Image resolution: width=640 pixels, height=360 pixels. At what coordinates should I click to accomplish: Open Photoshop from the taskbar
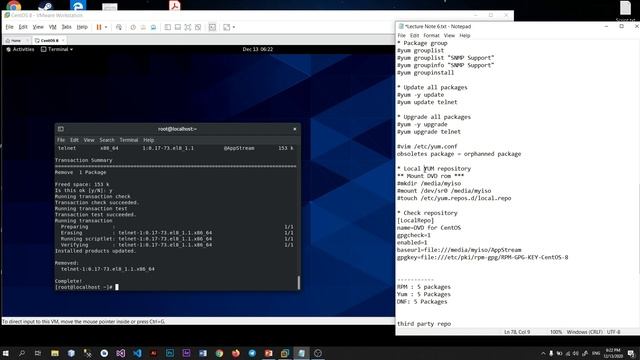pos(170,353)
